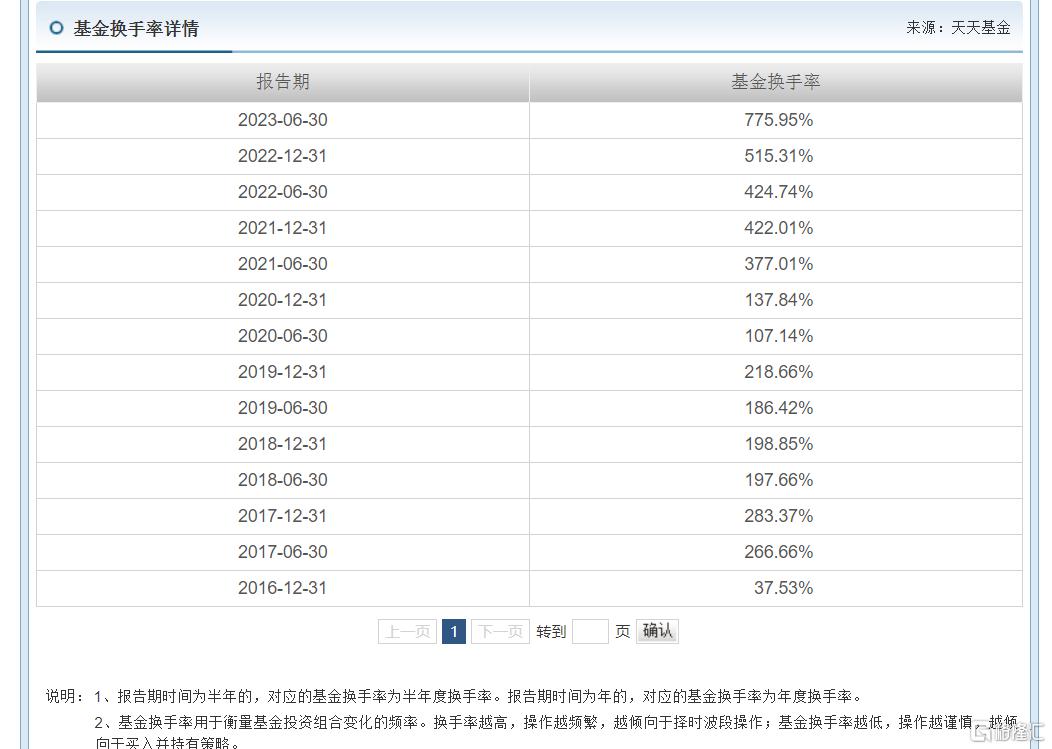Select the 218.66% turnover value
Image resolution: width=1052 pixels, height=749 pixels.
(x=778, y=372)
